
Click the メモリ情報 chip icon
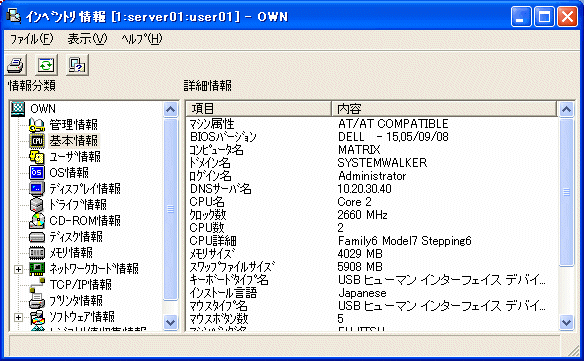[x=37, y=253]
